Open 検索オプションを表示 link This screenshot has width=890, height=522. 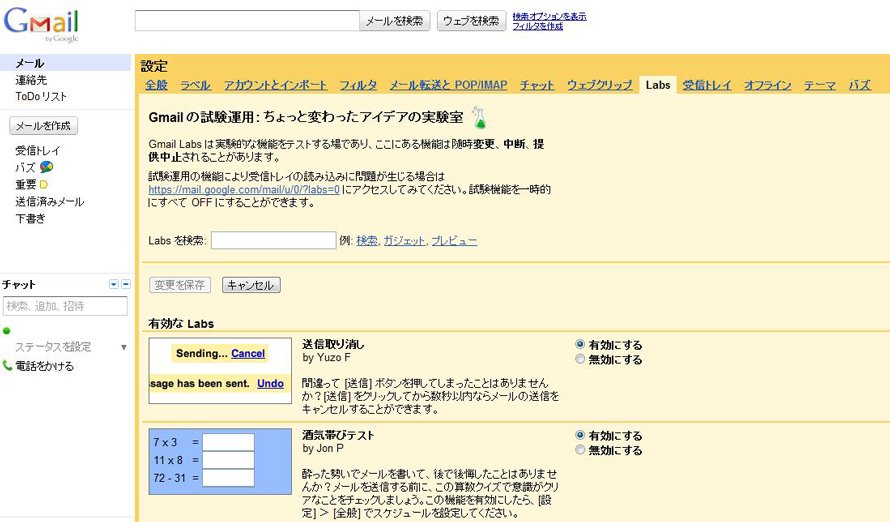549,16
